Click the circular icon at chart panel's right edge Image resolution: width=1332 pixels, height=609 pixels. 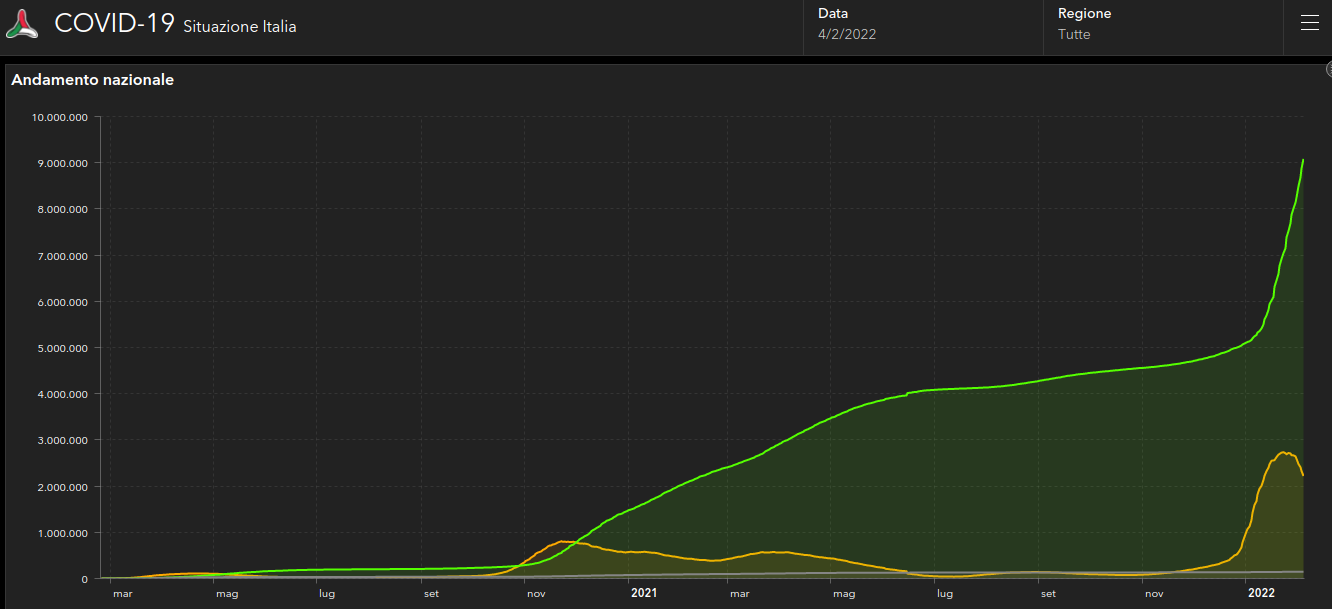pyautogui.click(x=1329, y=69)
